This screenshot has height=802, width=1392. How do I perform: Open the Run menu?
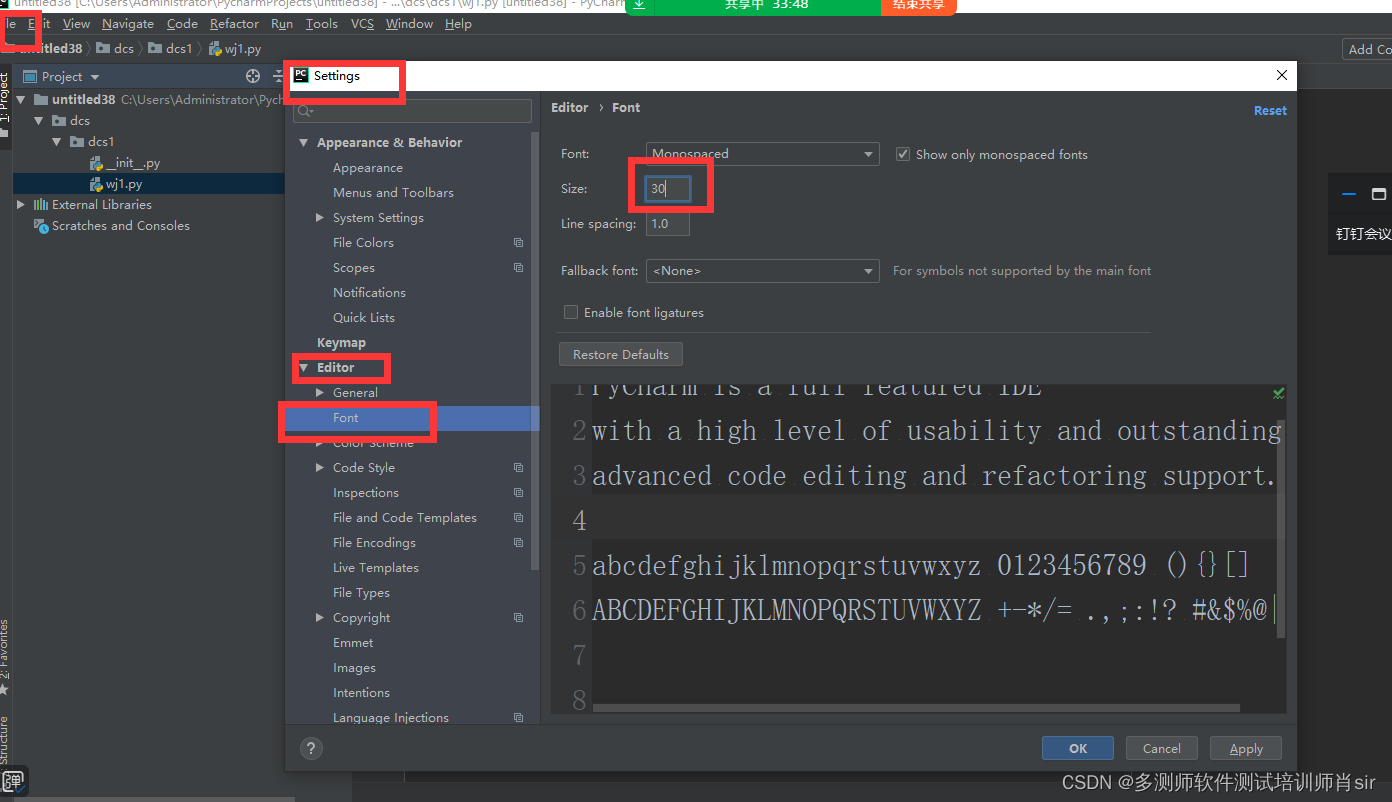282,23
